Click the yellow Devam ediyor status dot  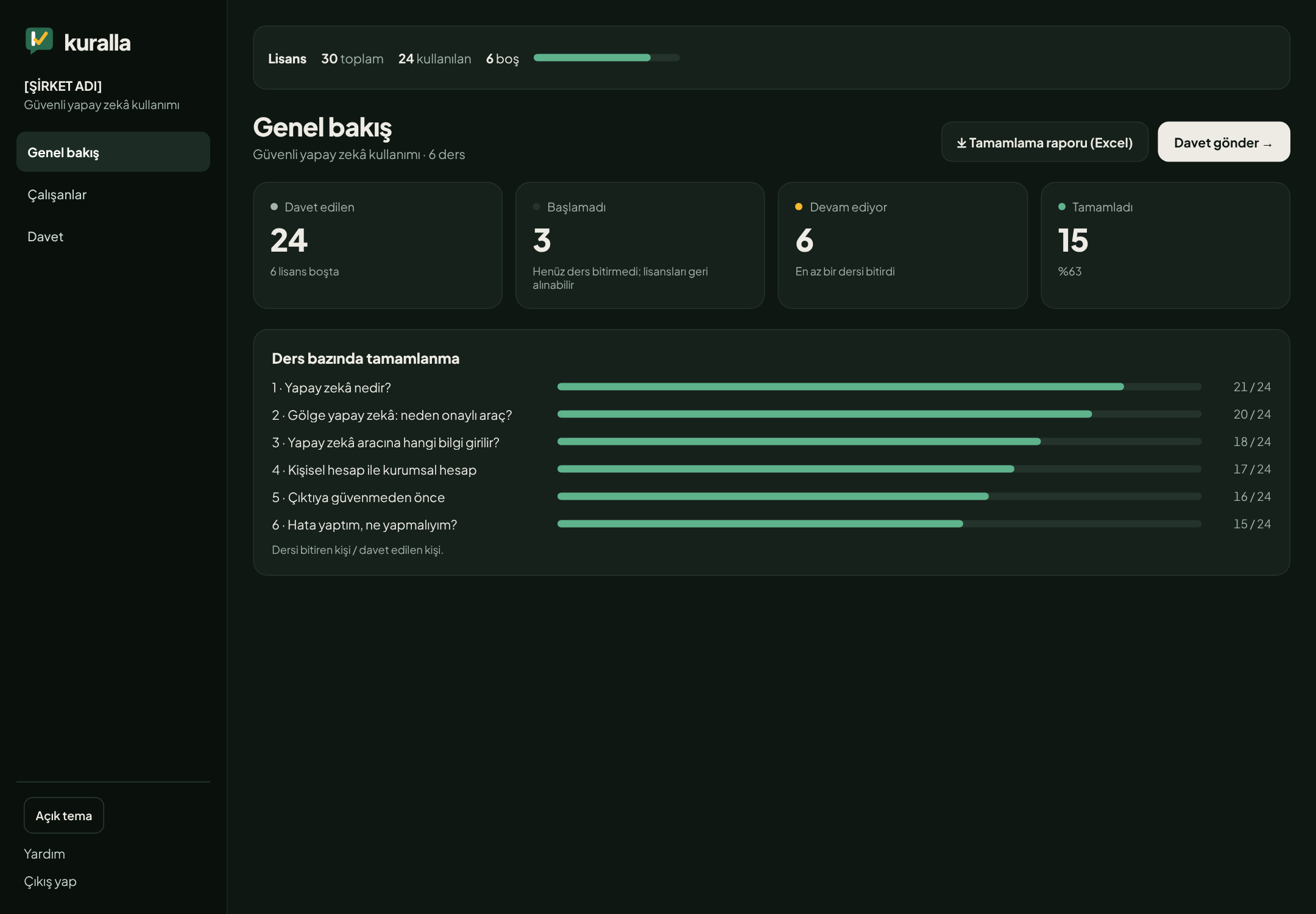pos(799,207)
